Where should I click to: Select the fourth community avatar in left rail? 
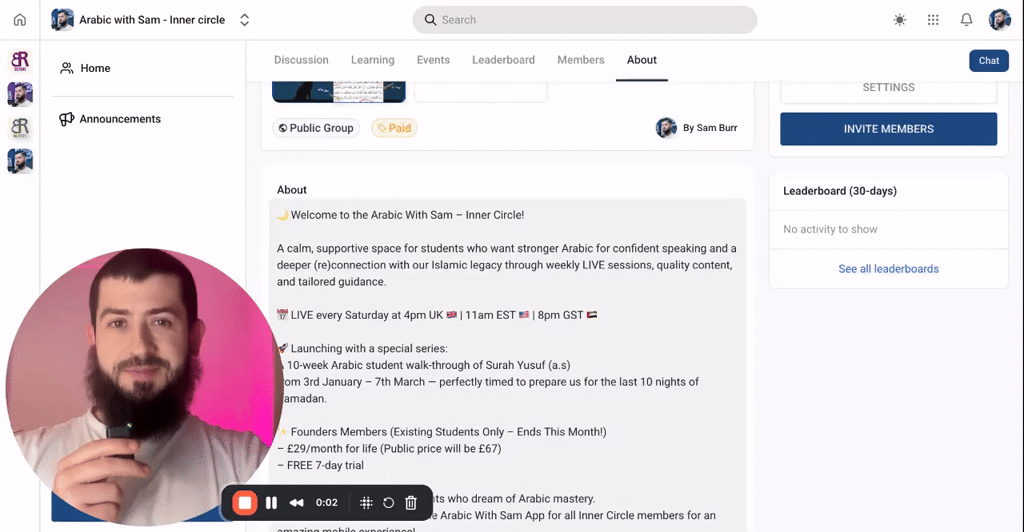pos(20,161)
